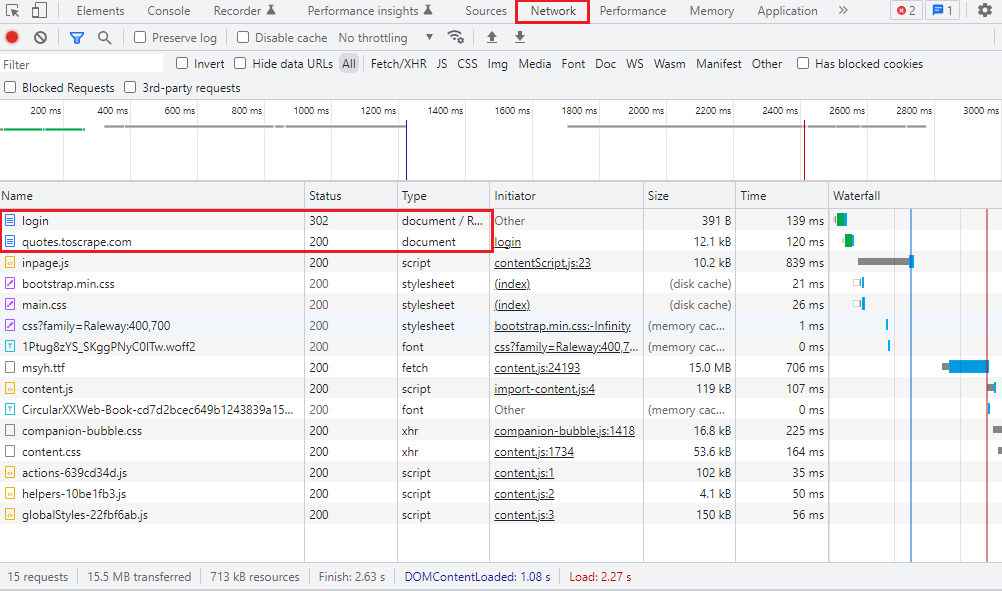
Task: Expand more DevTools tabs chevron
Action: click(x=843, y=11)
